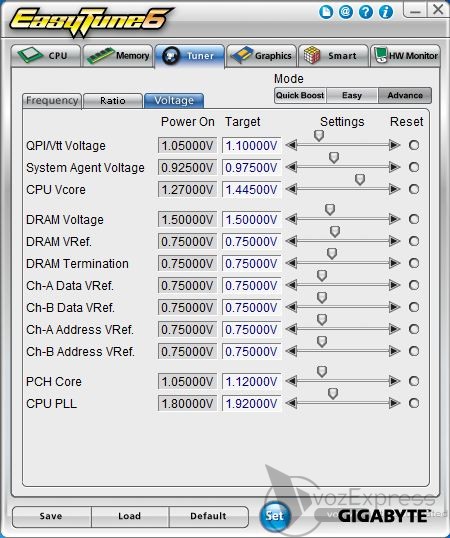Screen dimensions: 450x538
Task: Increase PCH Core with right arrow
Action: pyautogui.click(x=394, y=381)
